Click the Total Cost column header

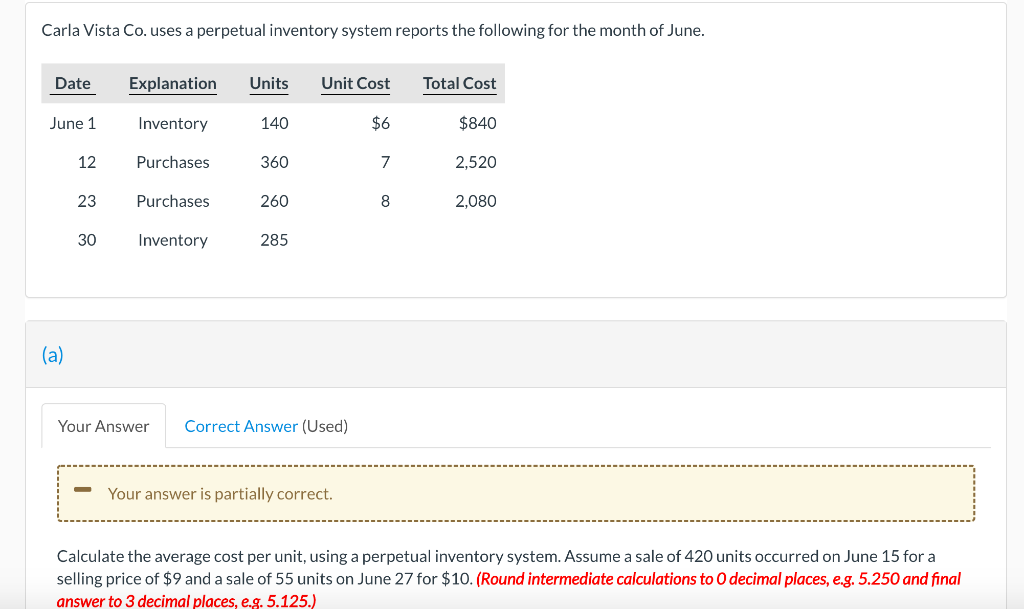pos(459,84)
